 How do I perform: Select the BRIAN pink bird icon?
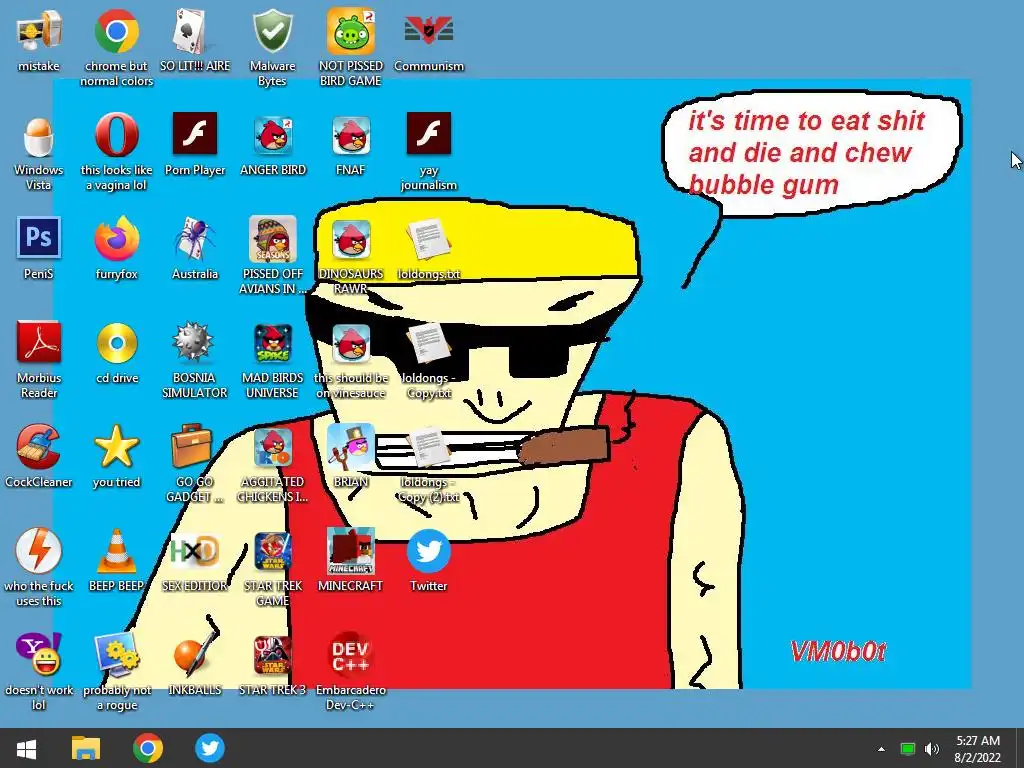[x=351, y=447]
